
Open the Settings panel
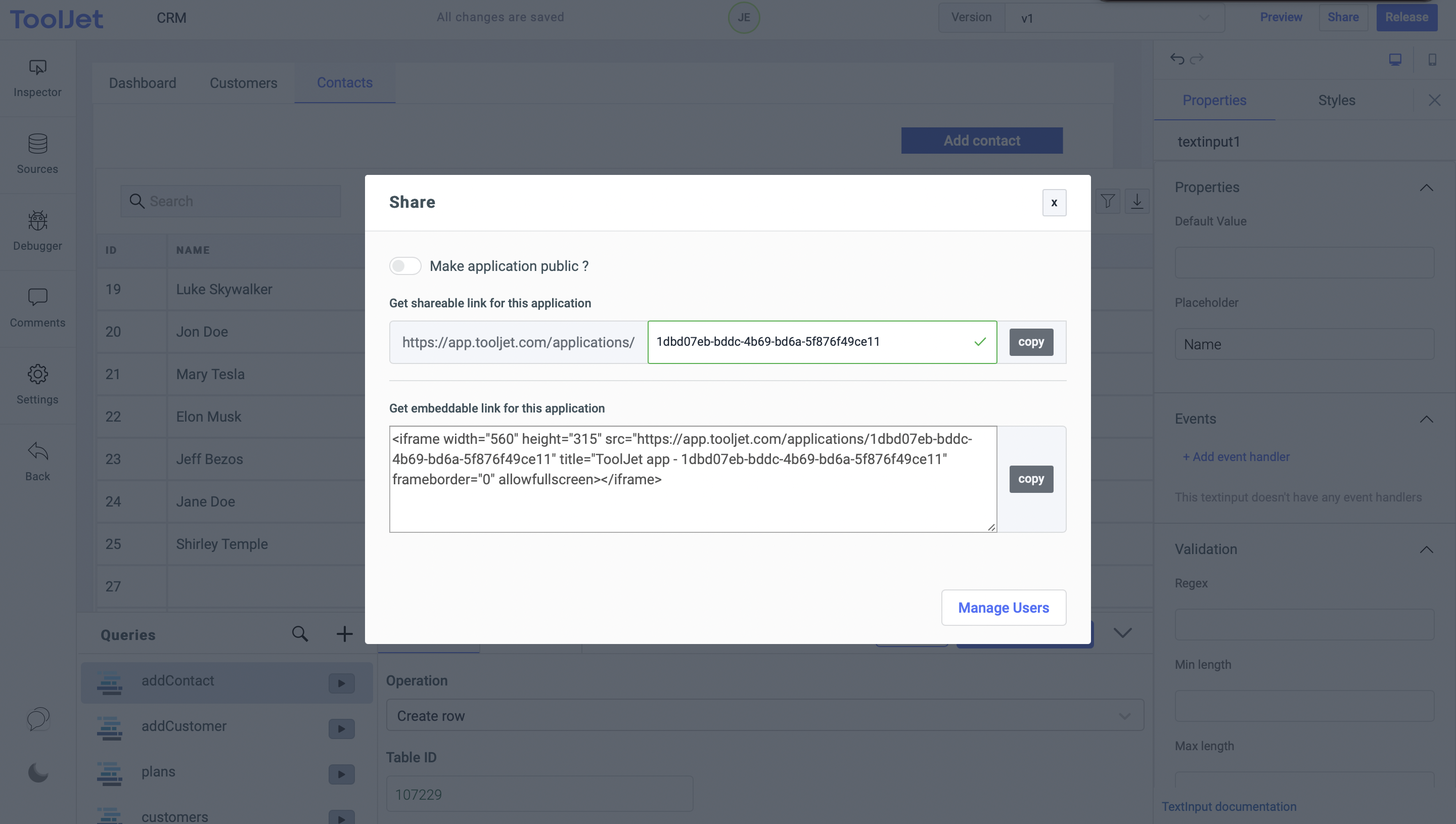[37, 384]
